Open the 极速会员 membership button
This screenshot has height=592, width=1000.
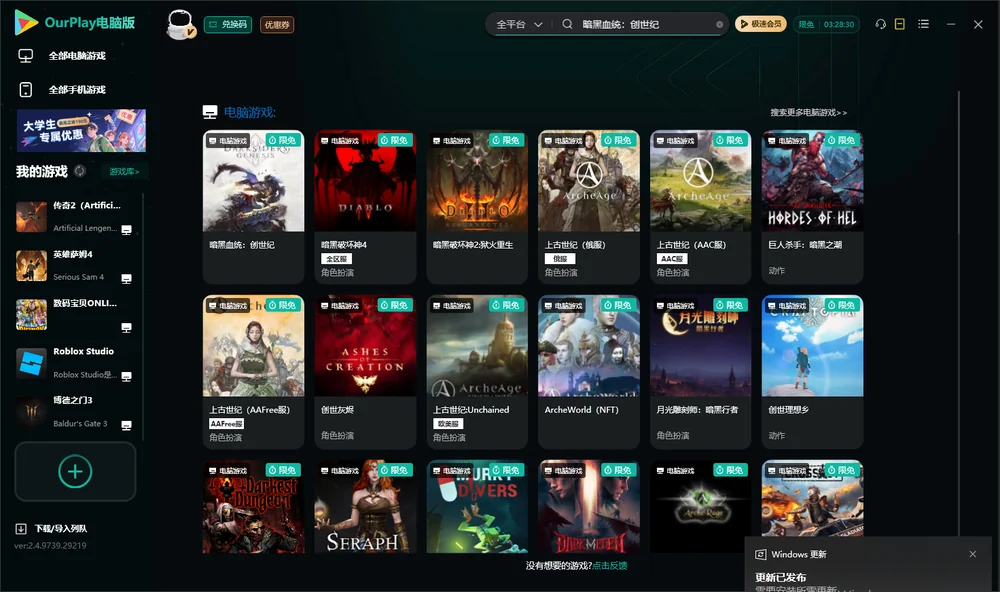[x=761, y=24]
